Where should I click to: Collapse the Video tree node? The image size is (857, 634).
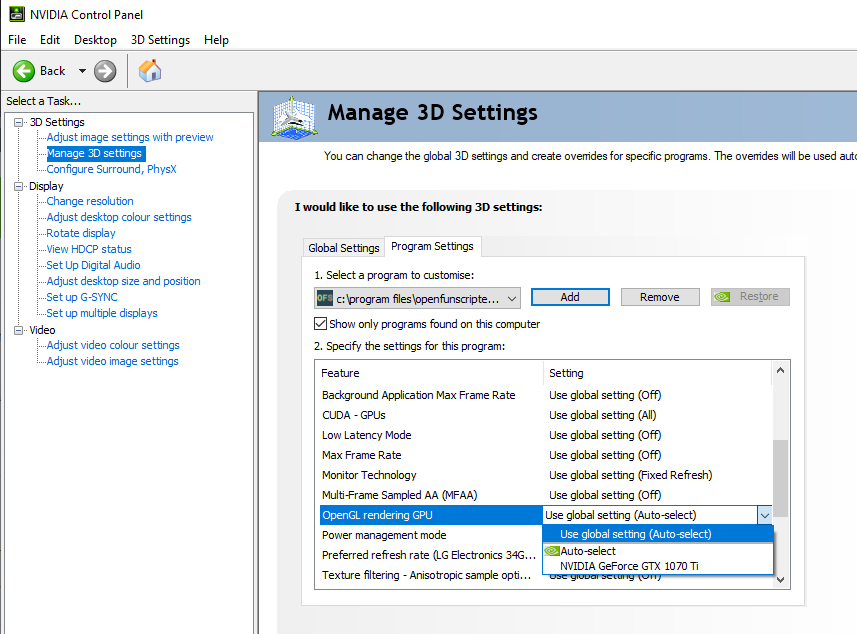[x=19, y=330]
